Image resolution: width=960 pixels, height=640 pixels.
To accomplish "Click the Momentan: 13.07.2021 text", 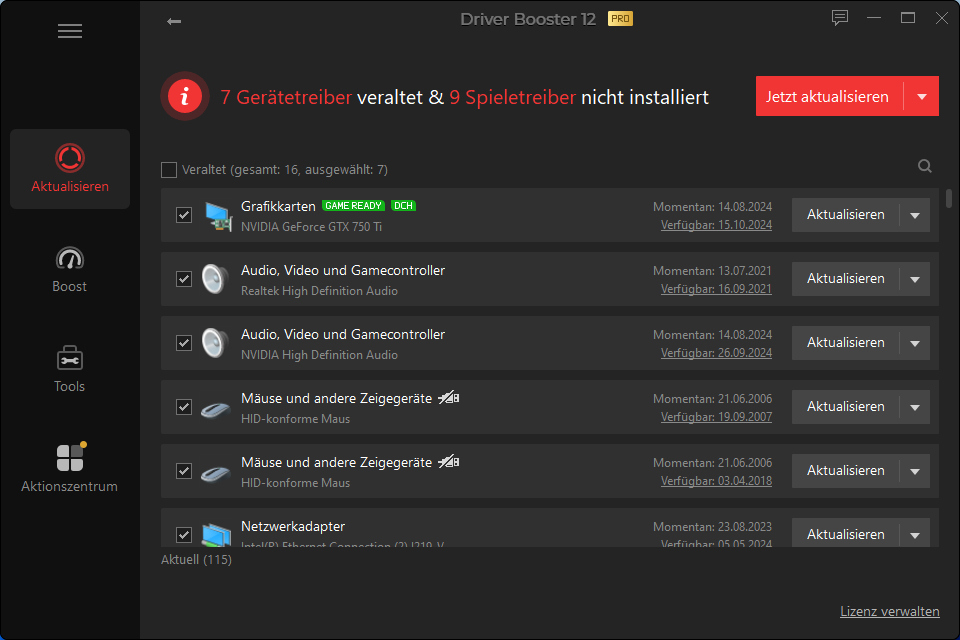I will point(712,271).
